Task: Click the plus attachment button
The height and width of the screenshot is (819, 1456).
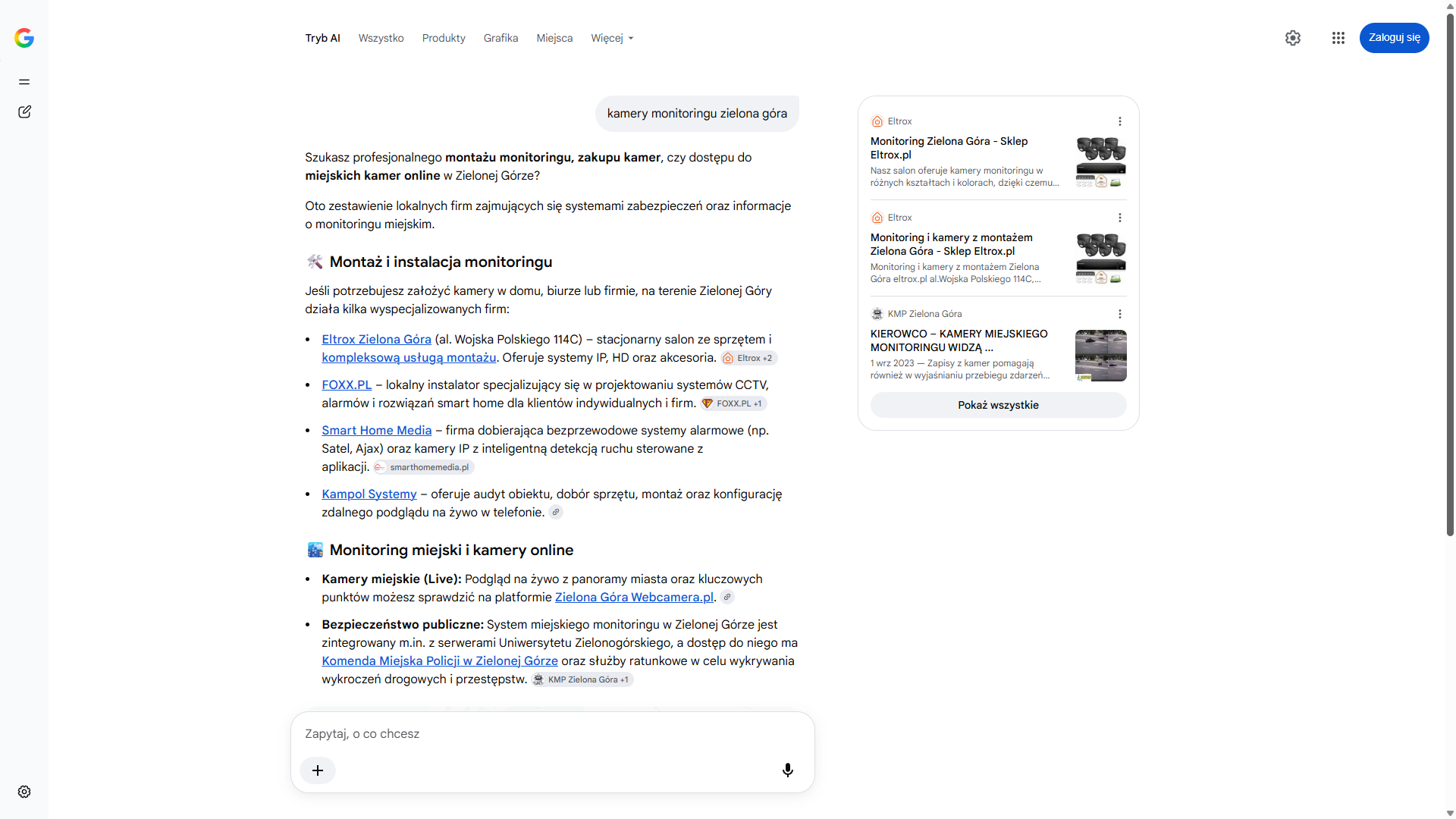Action: 318,770
